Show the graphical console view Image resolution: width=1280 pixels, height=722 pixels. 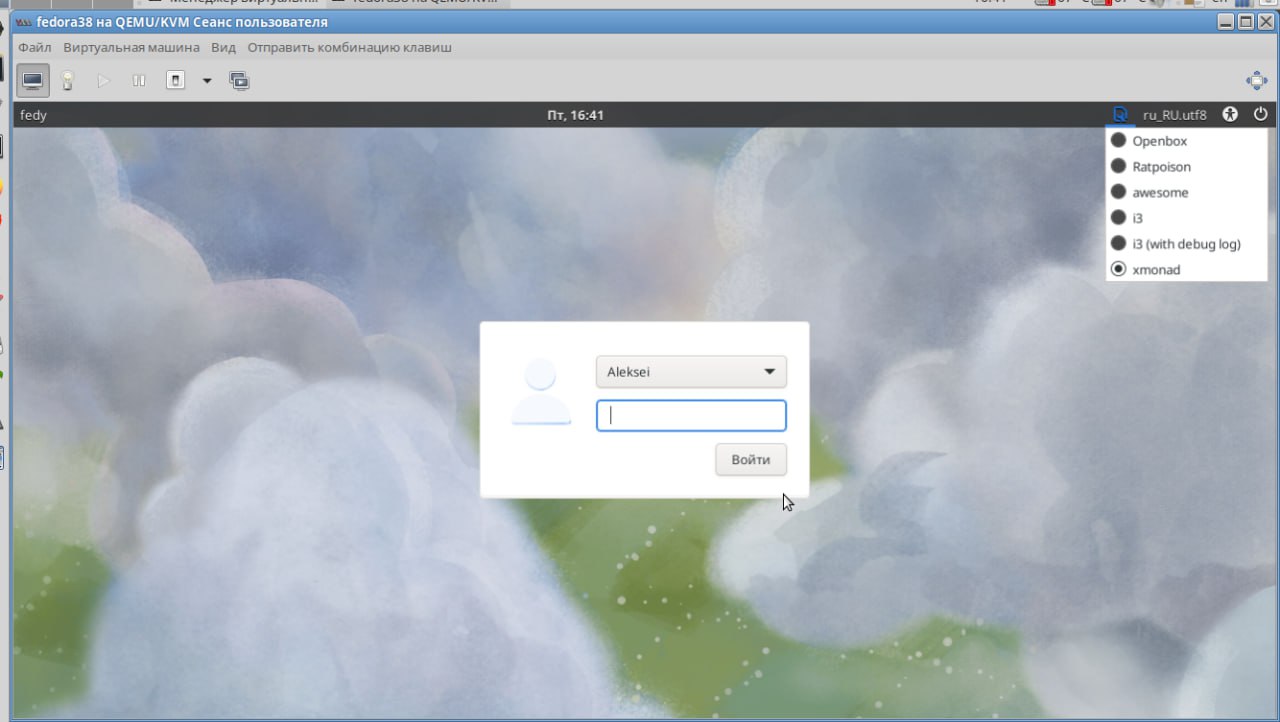pos(33,80)
